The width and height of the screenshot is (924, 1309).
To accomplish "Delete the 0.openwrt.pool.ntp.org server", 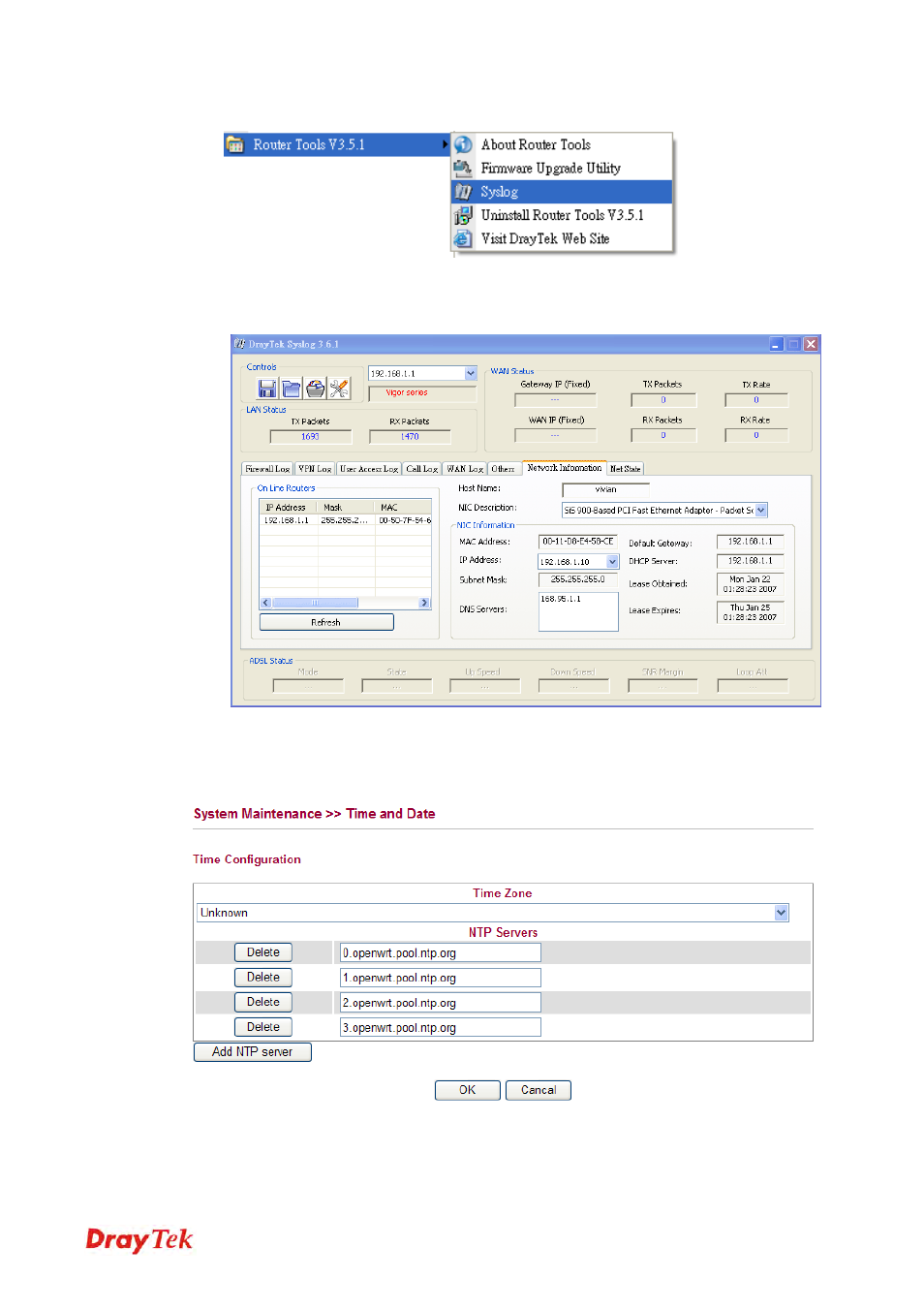I will pos(263,952).
